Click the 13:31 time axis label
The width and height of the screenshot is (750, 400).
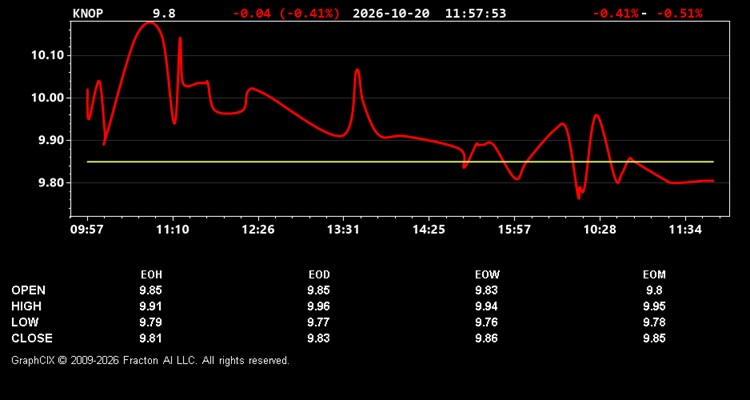click(x=343, y=230)
